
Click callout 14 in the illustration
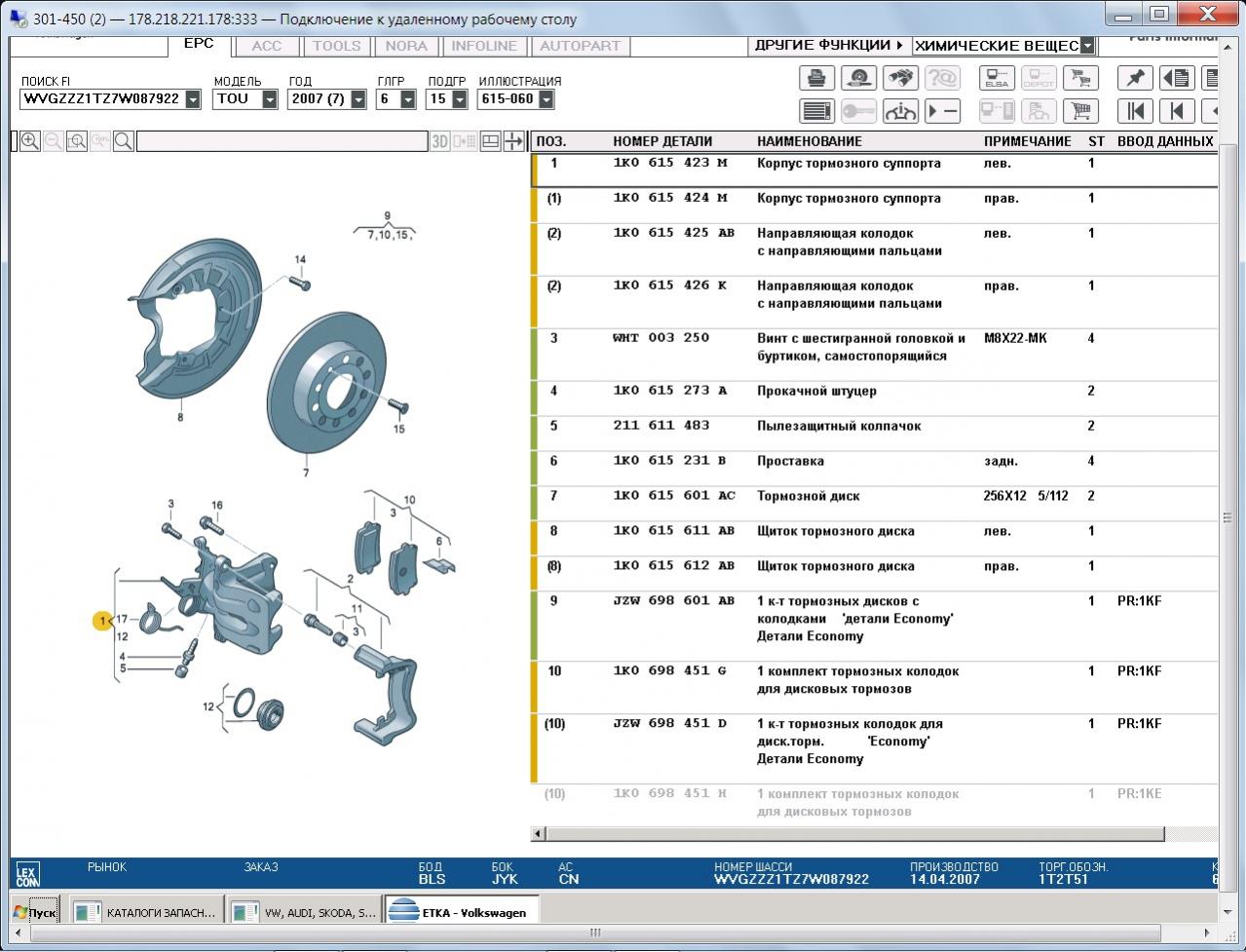coord(300,260)
